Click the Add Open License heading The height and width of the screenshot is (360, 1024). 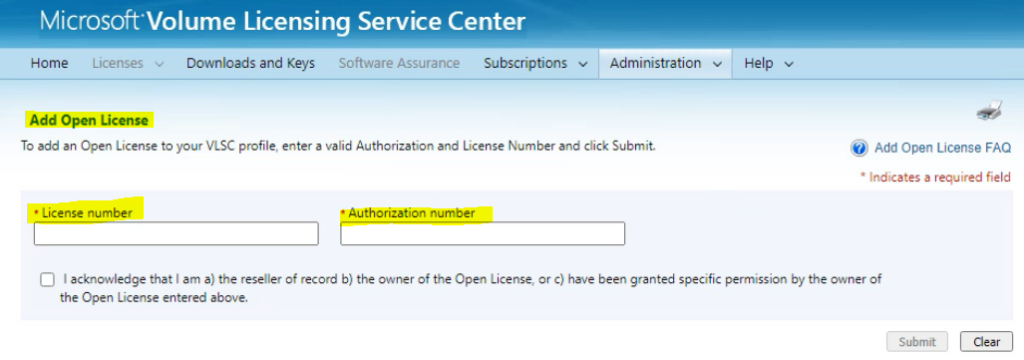pos(89,121)
